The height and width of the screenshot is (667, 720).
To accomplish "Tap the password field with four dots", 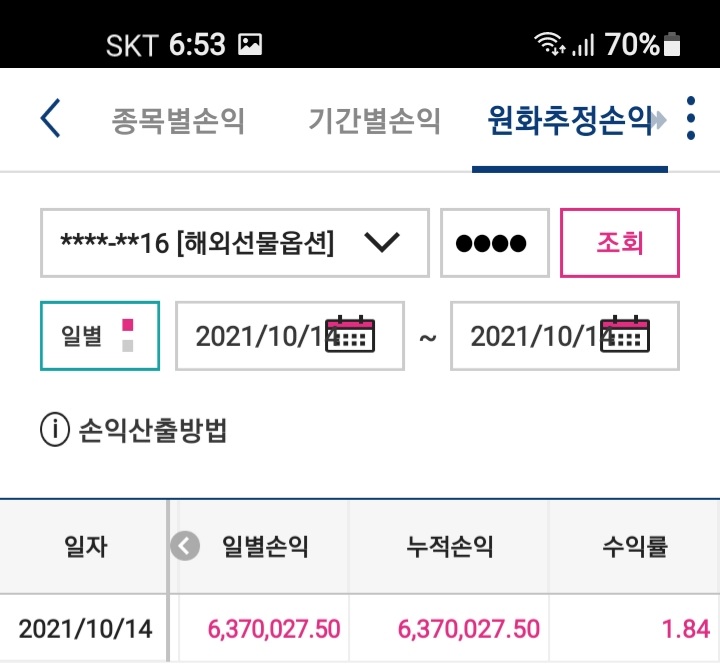I will 495,243.
